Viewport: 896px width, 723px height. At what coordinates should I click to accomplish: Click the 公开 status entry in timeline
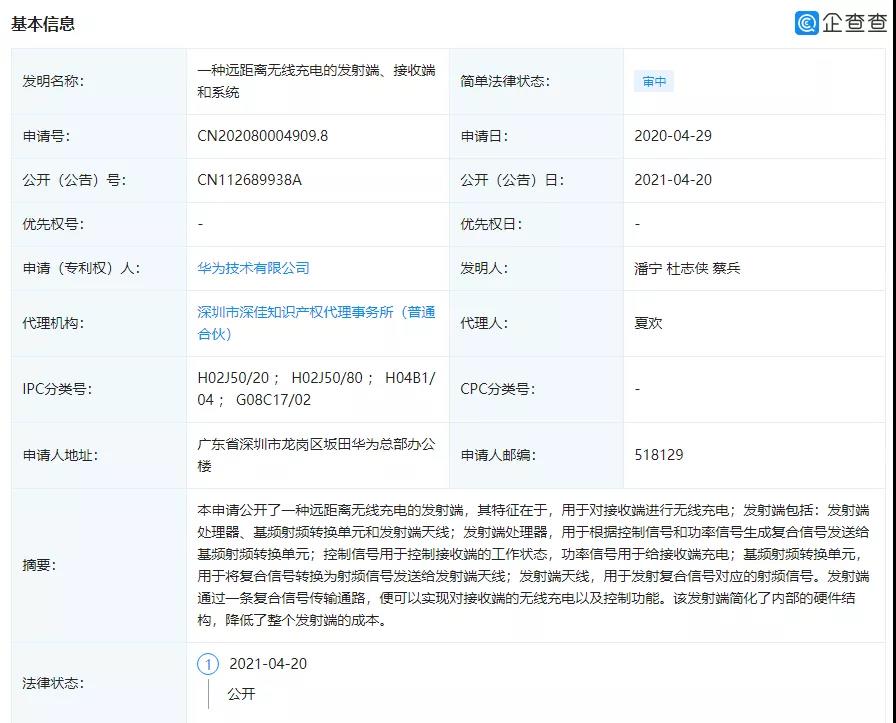tap(241, 694)
